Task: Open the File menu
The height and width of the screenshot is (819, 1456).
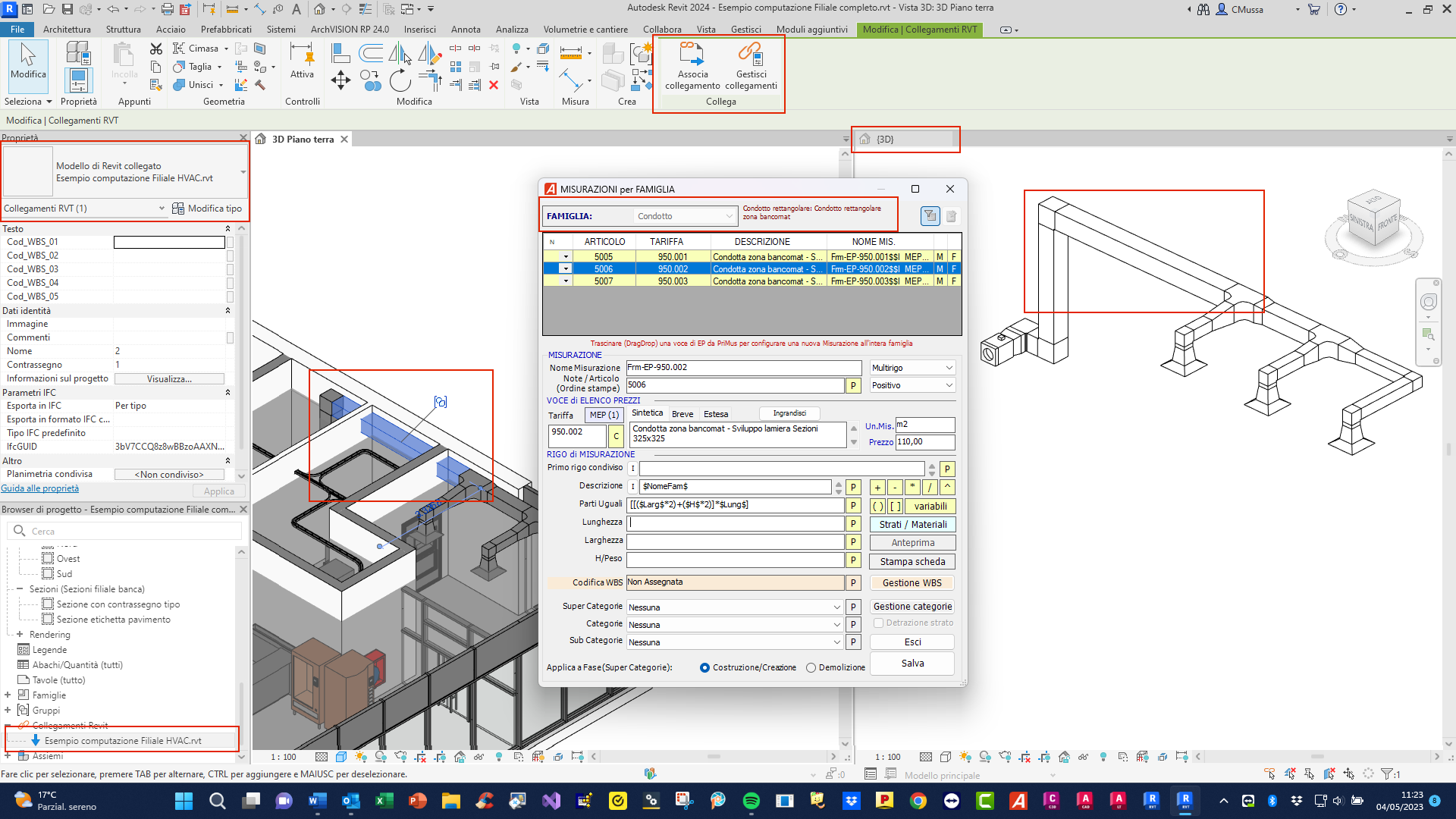Action: point(17,30)
